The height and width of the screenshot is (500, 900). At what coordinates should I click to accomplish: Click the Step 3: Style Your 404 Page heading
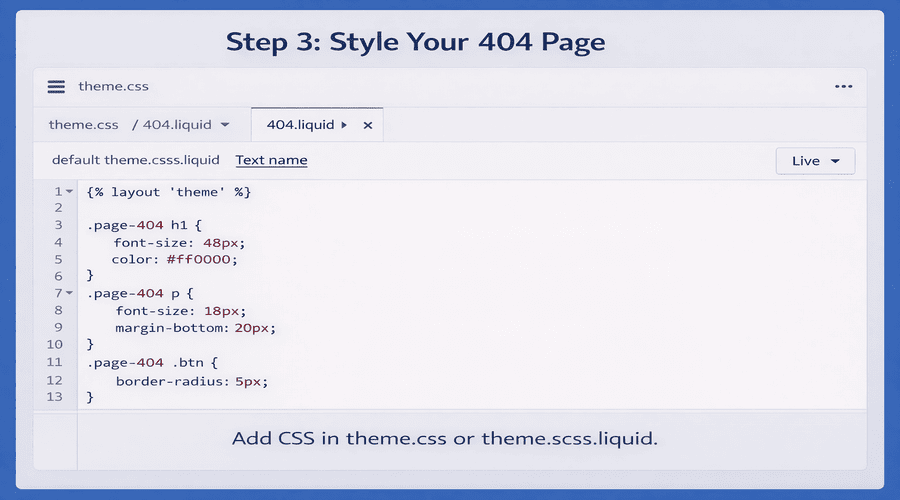(x=416, y=42)
